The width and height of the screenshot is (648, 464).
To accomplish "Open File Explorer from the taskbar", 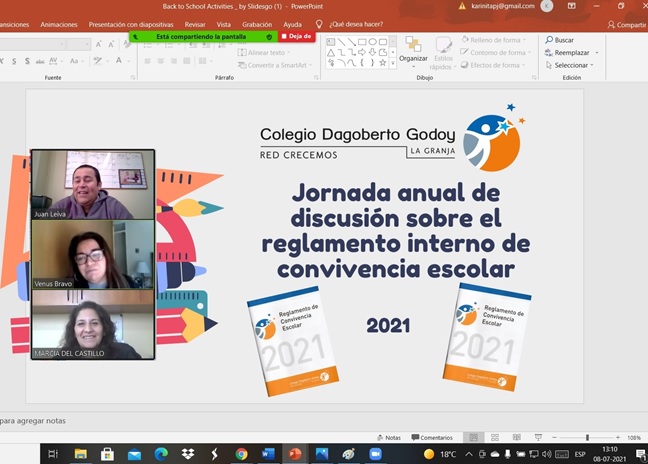I will click(81, 454).
